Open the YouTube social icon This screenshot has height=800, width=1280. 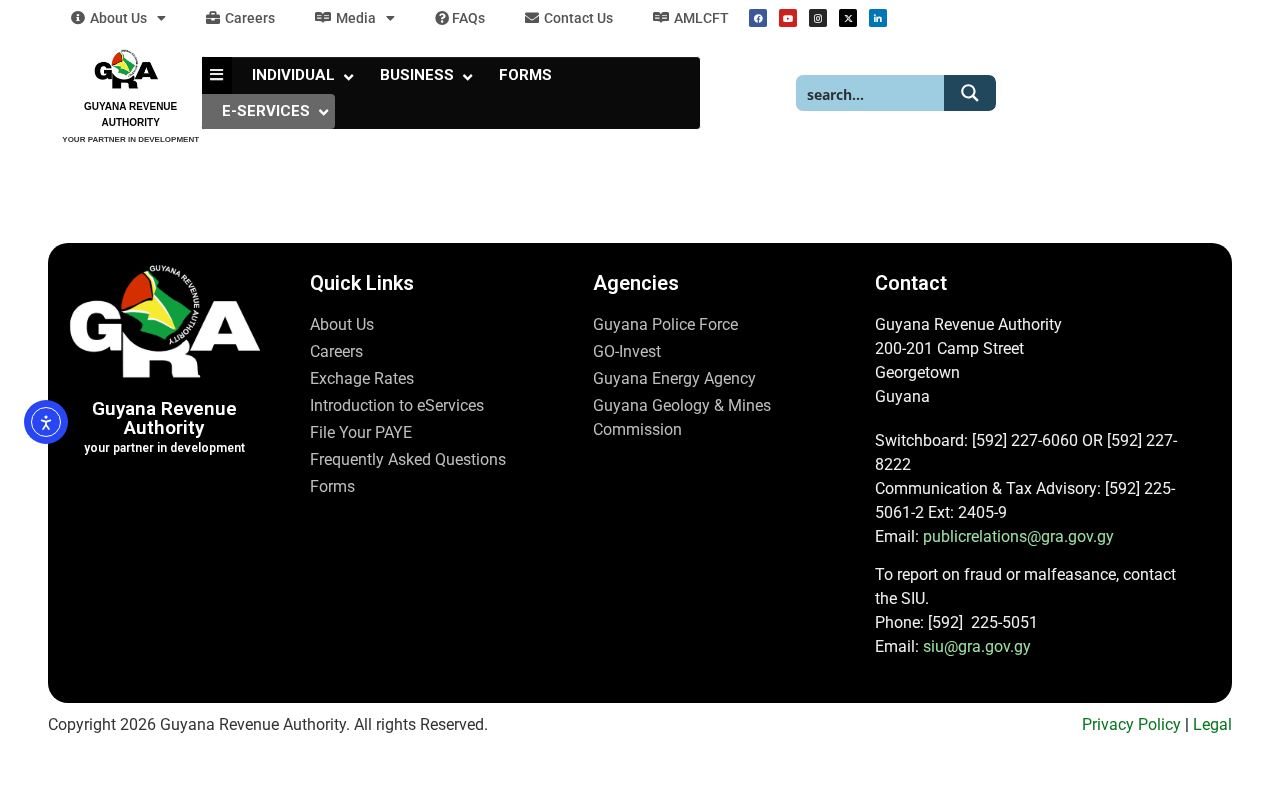click(788, 18)
